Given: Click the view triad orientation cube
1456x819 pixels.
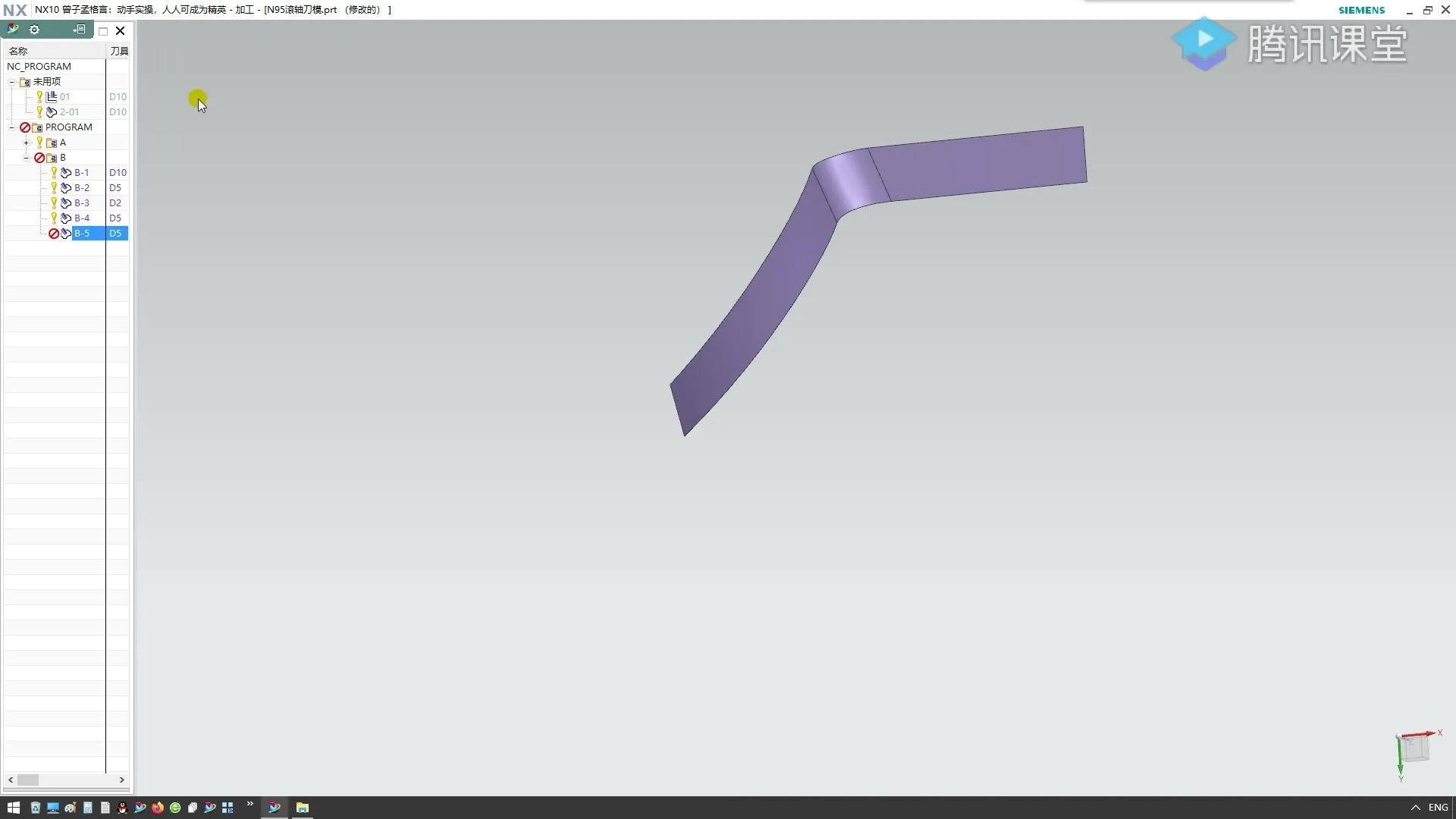Looking at the screenshot, I should (x=1414, y=749).
